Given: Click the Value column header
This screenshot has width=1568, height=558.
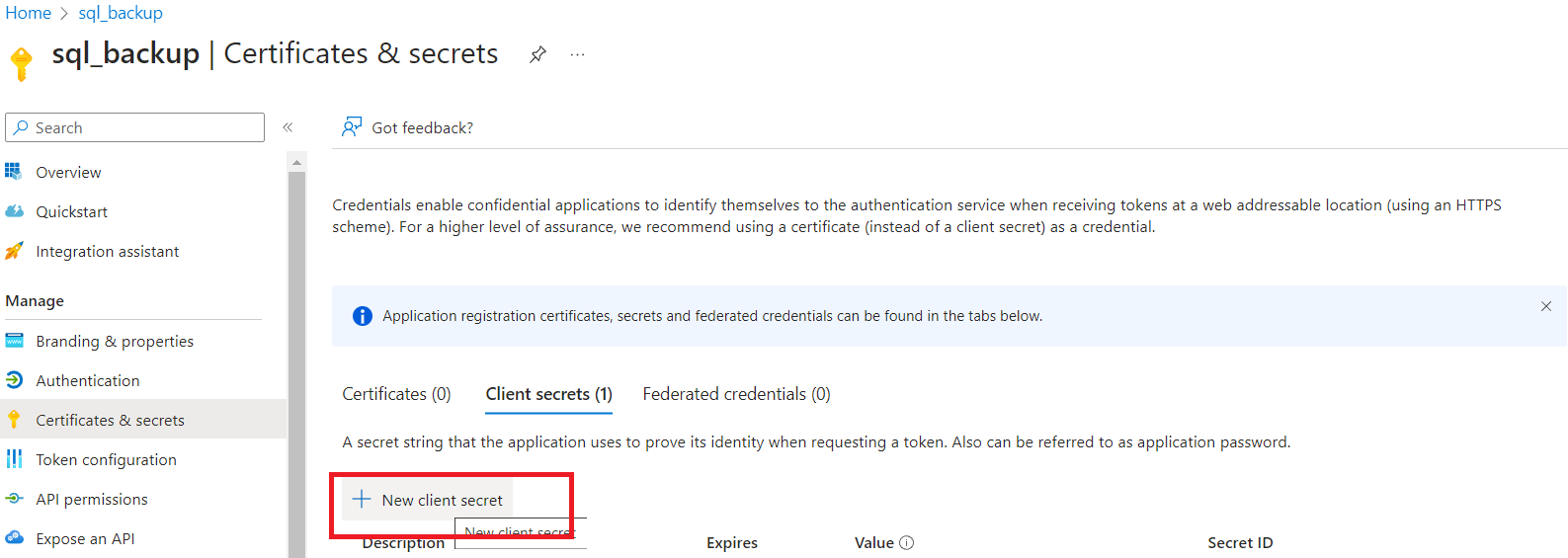Looking at the screenshot, I should point(873,542).
